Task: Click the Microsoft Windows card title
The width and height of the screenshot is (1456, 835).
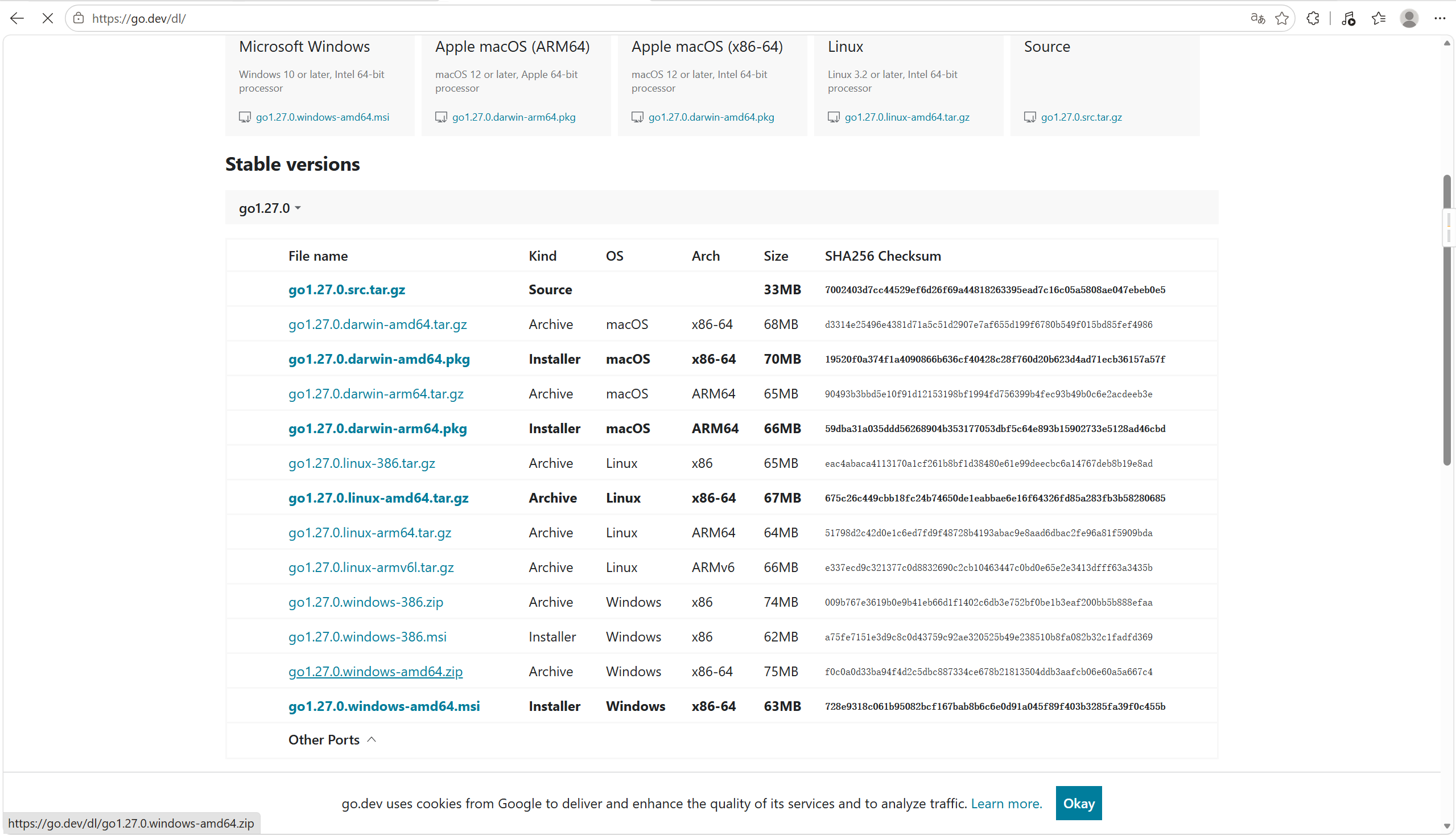Action: pos(304,47)
